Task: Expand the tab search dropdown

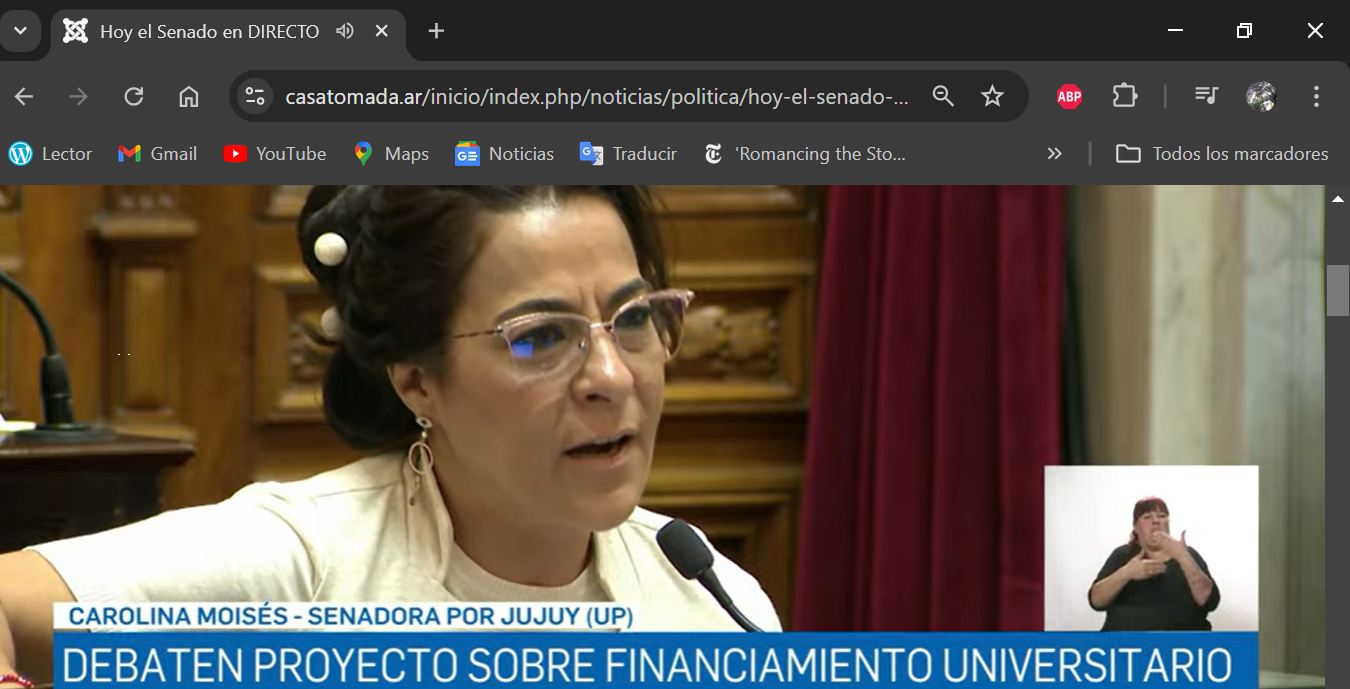Action: tap(20, 31)
